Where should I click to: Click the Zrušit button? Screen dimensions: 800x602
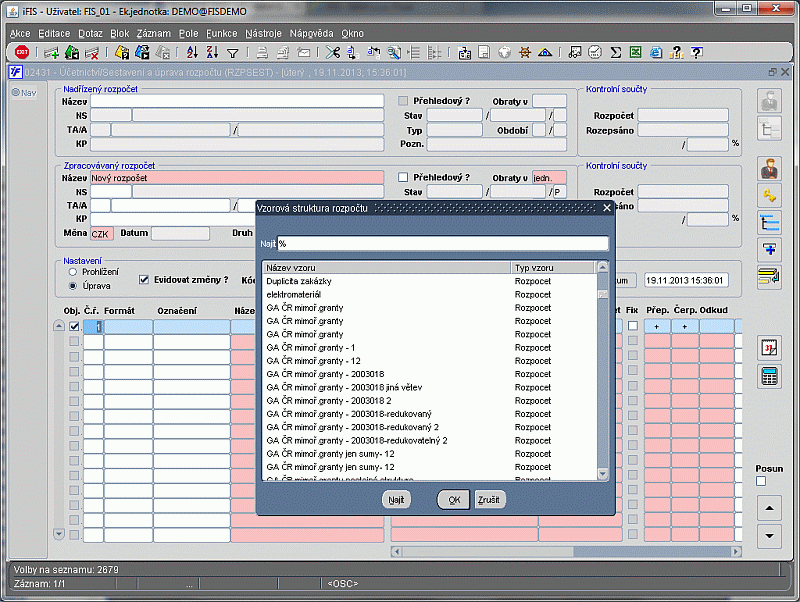click(490, 499)
